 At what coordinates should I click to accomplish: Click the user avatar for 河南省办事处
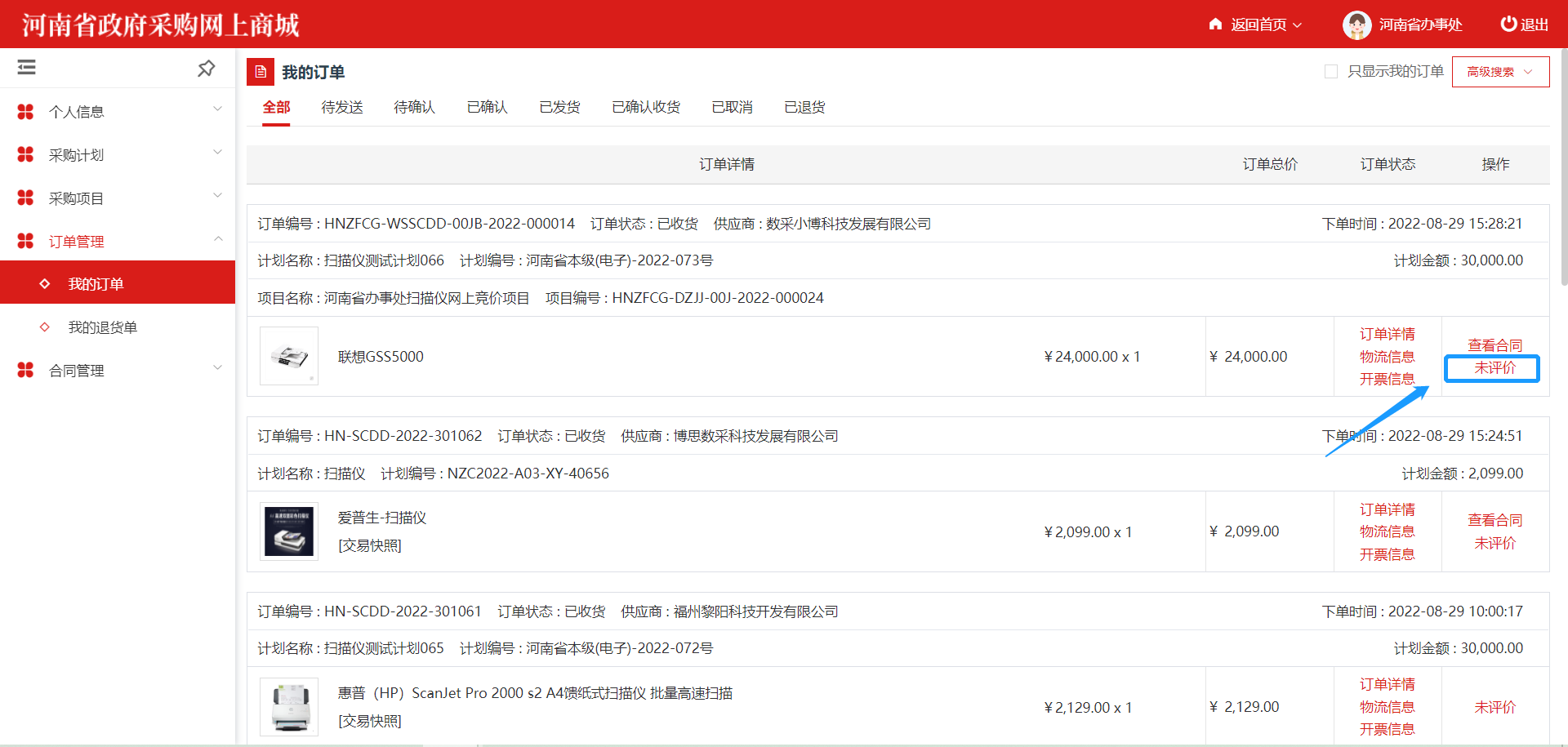[x=1356, y=25]
